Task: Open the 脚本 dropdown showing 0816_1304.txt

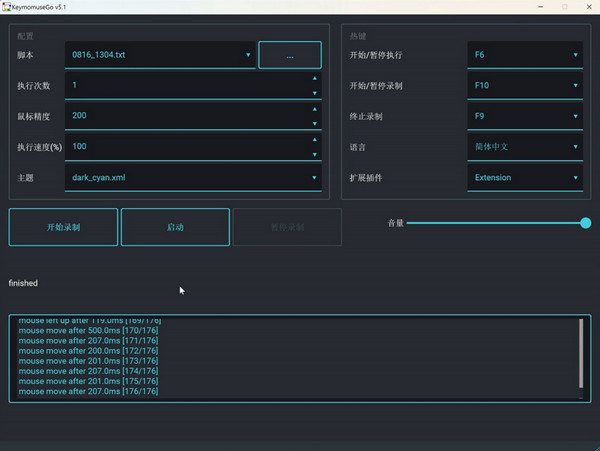Action: (160, 55)
